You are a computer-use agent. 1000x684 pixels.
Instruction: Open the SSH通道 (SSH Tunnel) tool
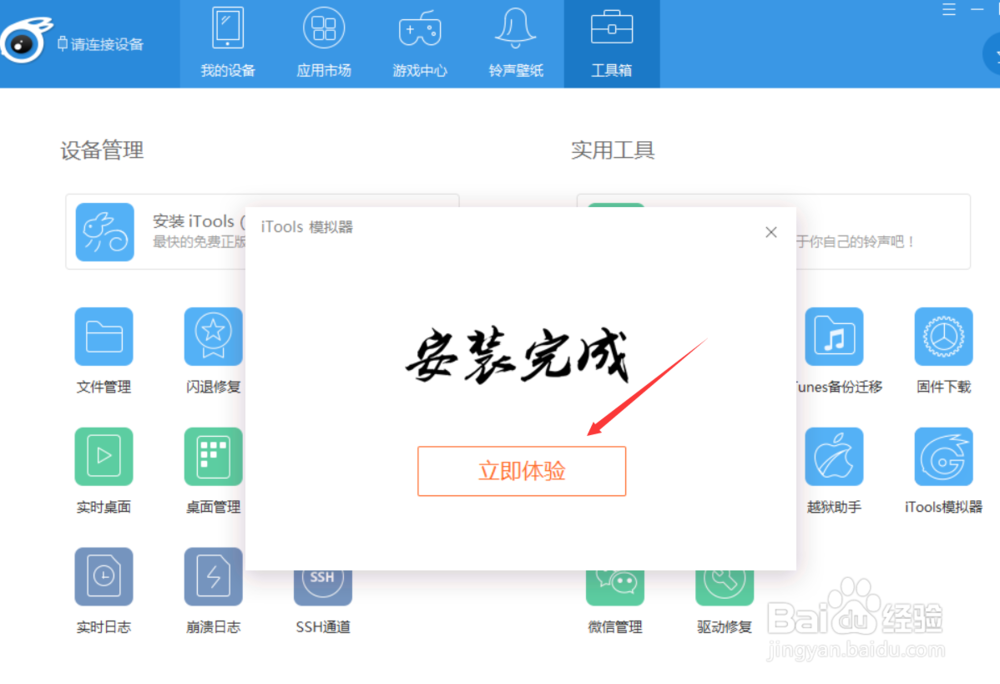click(322, 591)
